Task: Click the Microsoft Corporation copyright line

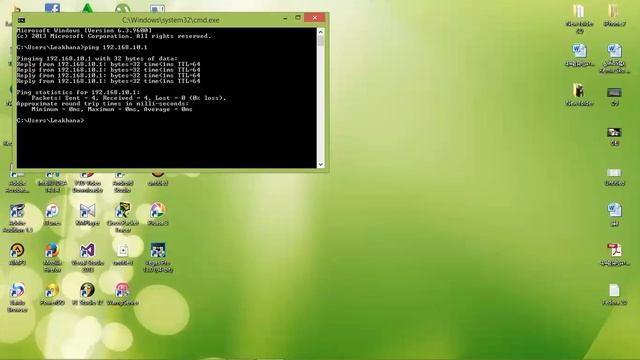Action: [x=114, y=36]
